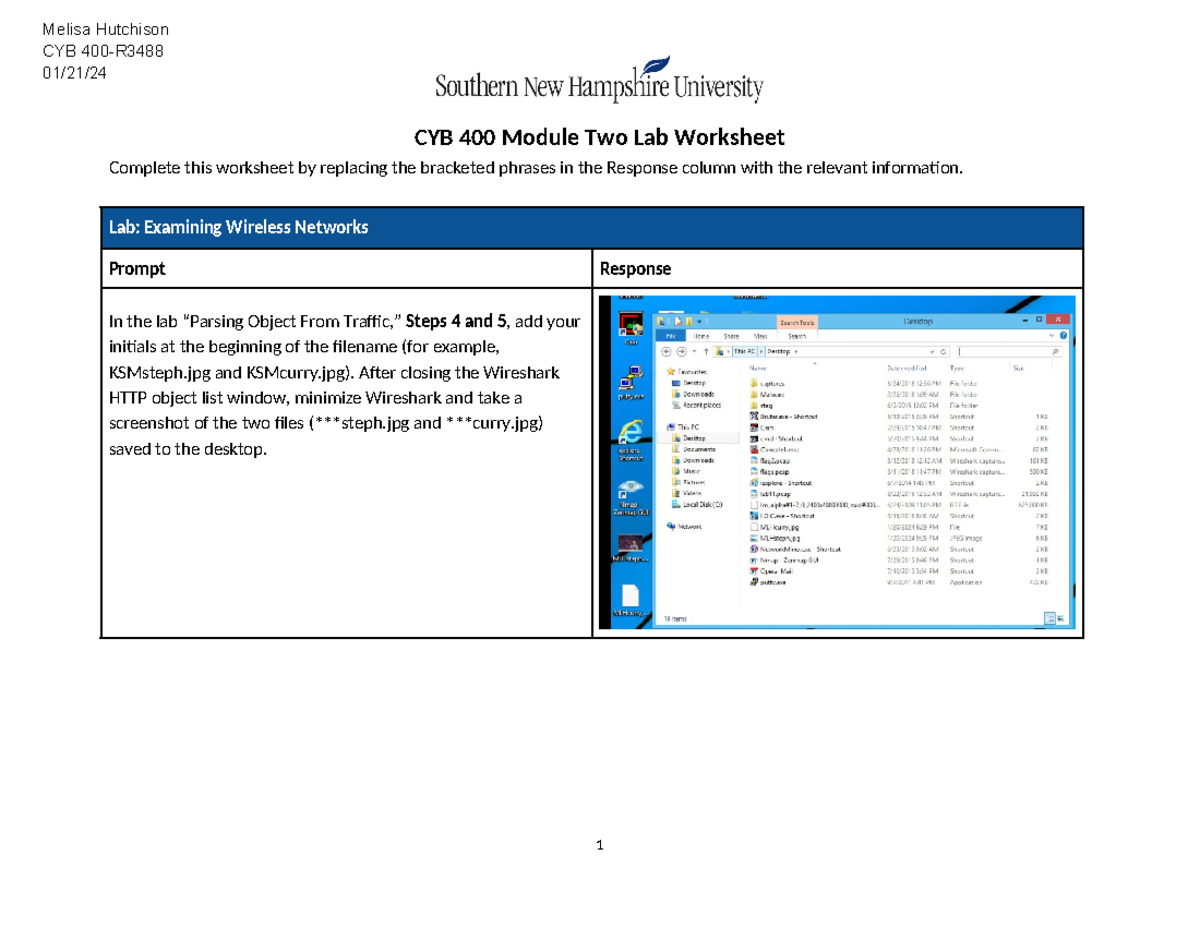The height and width of the screenshot is (927, 1200).
Task: Open the Explorer help question mark
Action: pos(1062,337)
